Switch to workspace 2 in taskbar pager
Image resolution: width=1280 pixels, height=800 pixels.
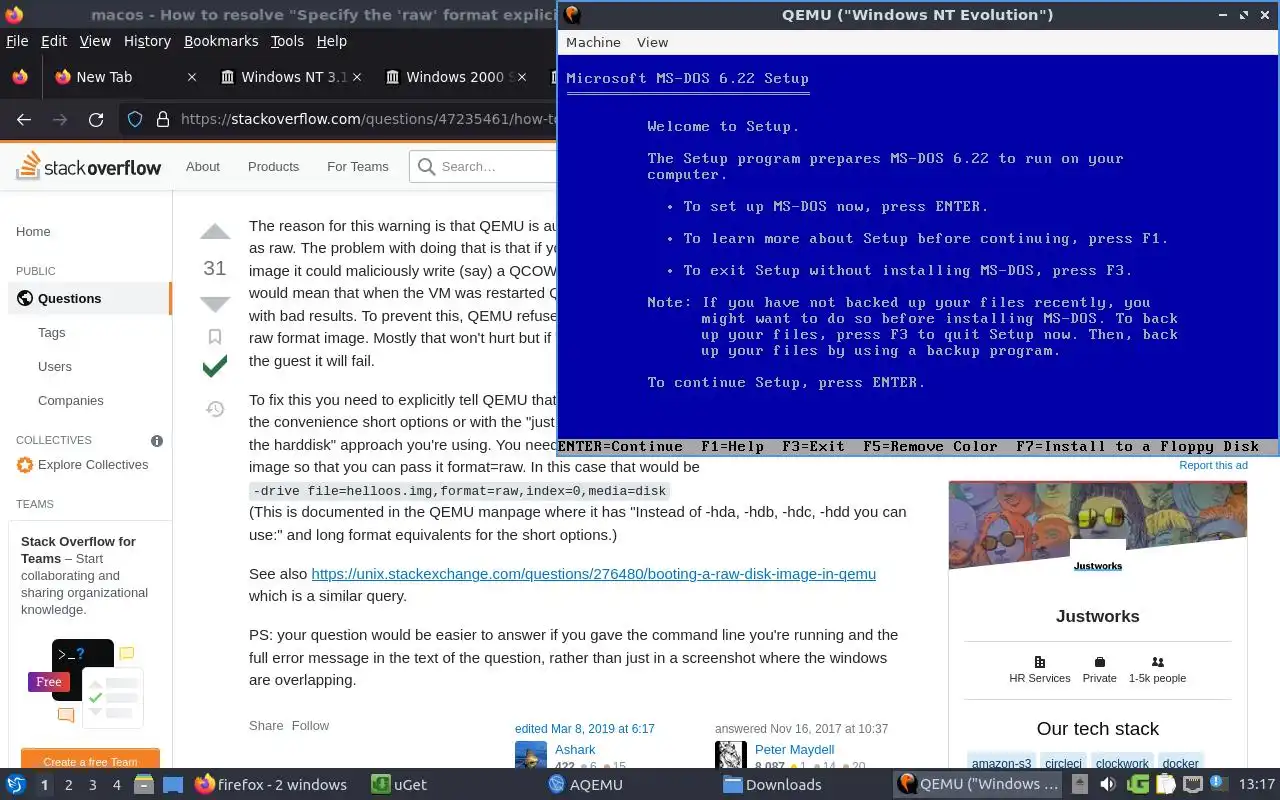pyautogui.click(x=68, y=785)
